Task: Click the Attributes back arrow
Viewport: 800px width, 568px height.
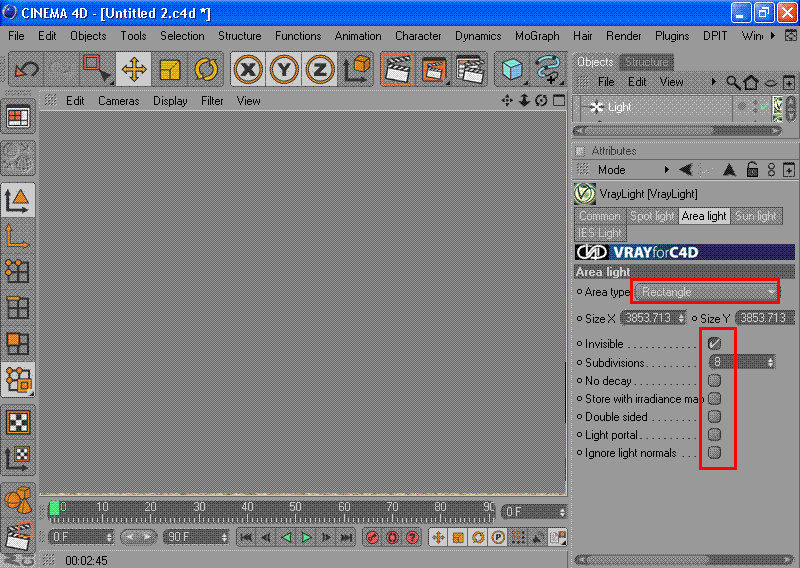Action: [686, 170]
